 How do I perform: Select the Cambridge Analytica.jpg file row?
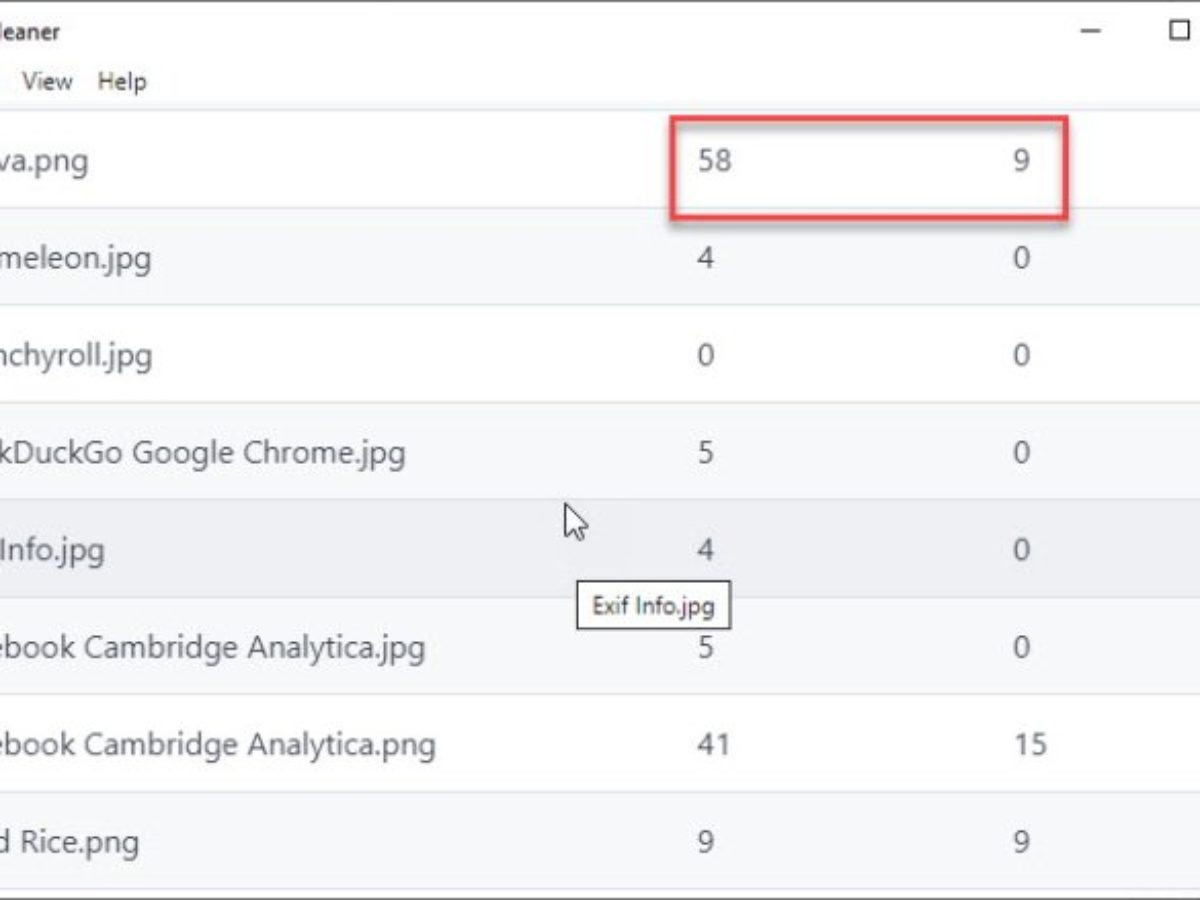[x=212, y=647]
